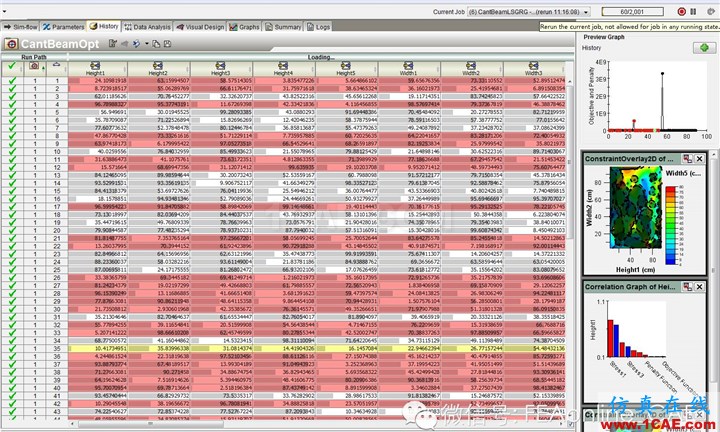This screenshot has width=720, height=432.
Task: Click the Height5 column header icon
Action: [345, 66]
